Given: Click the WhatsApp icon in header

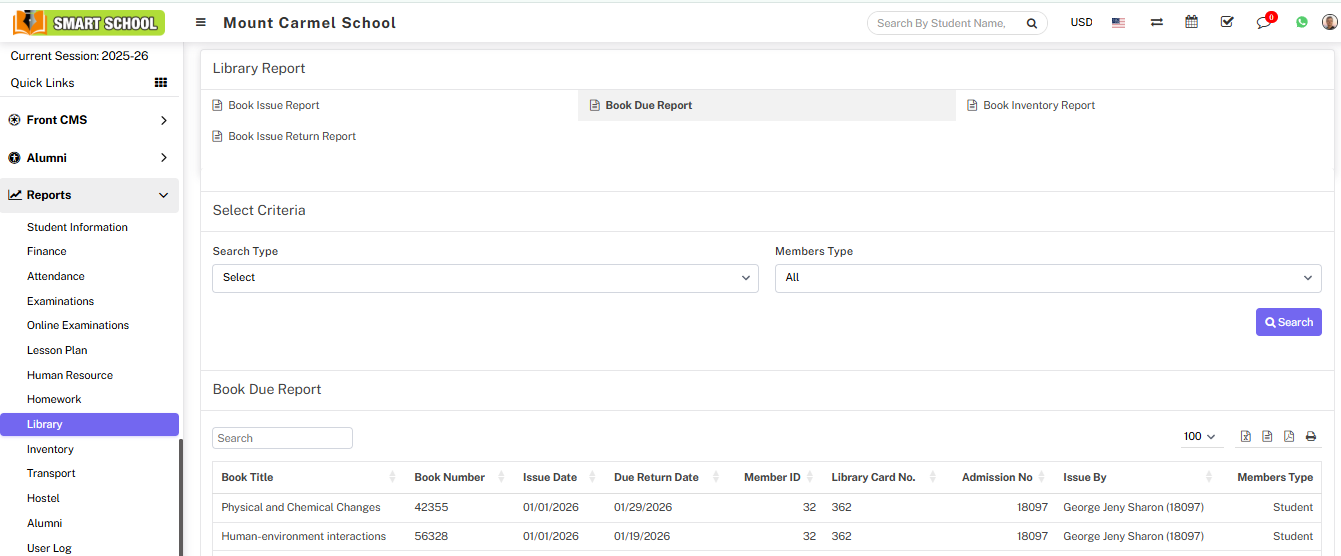Looking at the screenshot, I should pos(1301,22).
